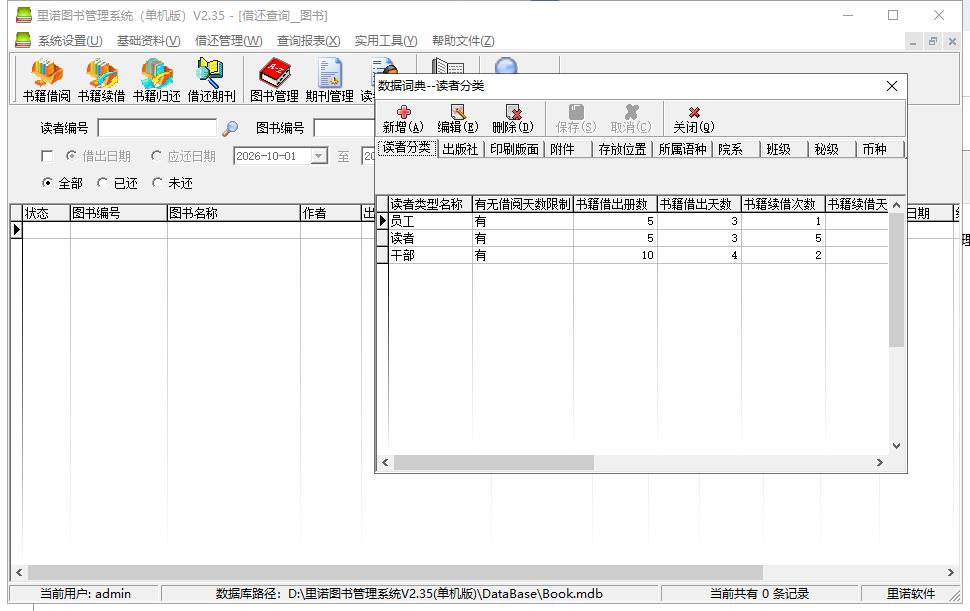The image size is (970, 611).
Task: Click the 有无借阅天数限制 column header
Action: 523,204
